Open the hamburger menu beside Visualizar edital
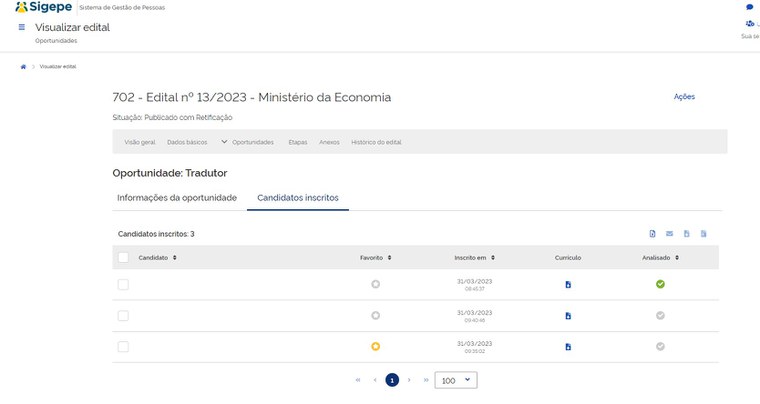760x404 pixels. point(22,27)
